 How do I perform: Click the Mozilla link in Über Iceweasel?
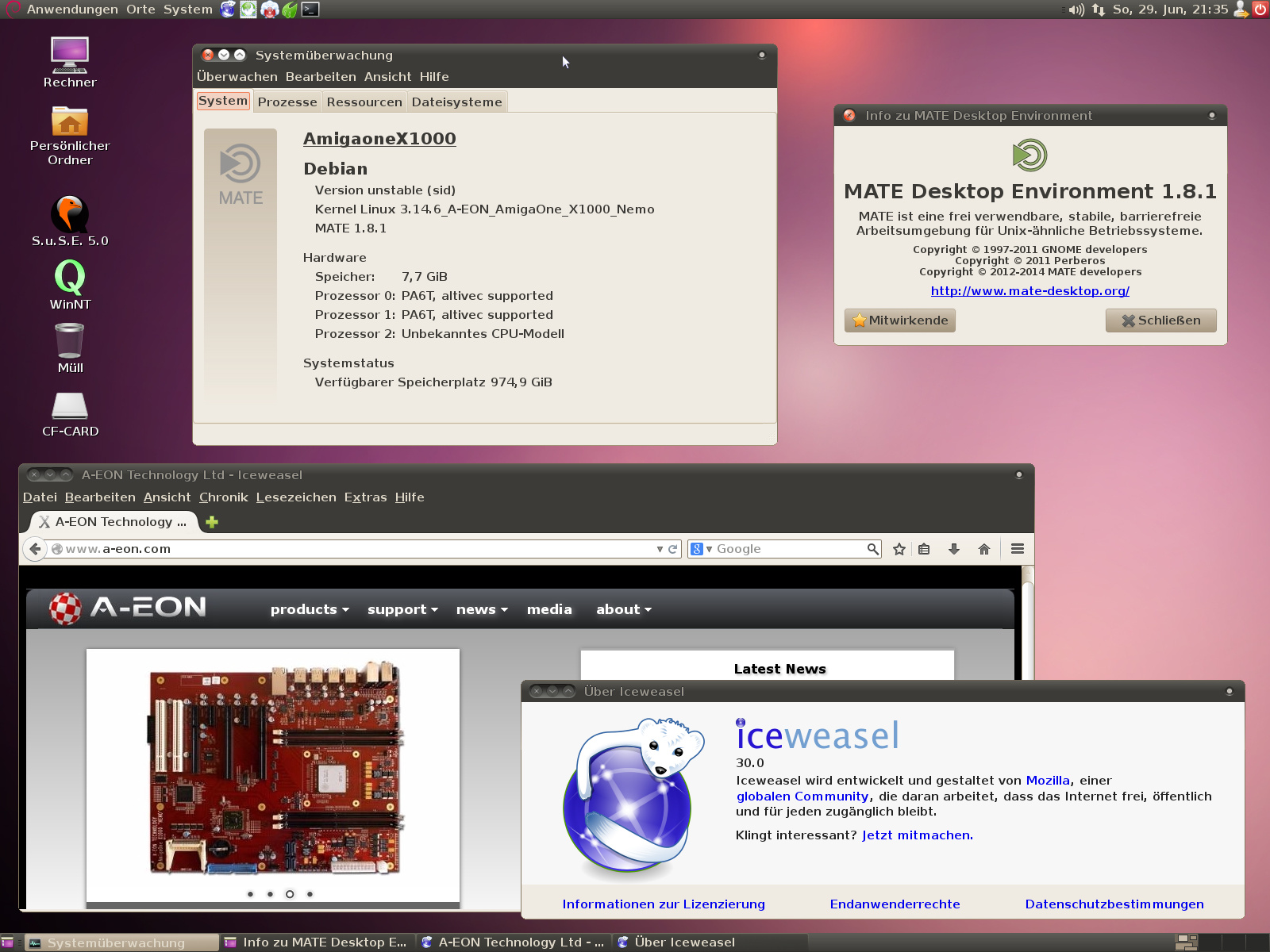point(1048,781)
